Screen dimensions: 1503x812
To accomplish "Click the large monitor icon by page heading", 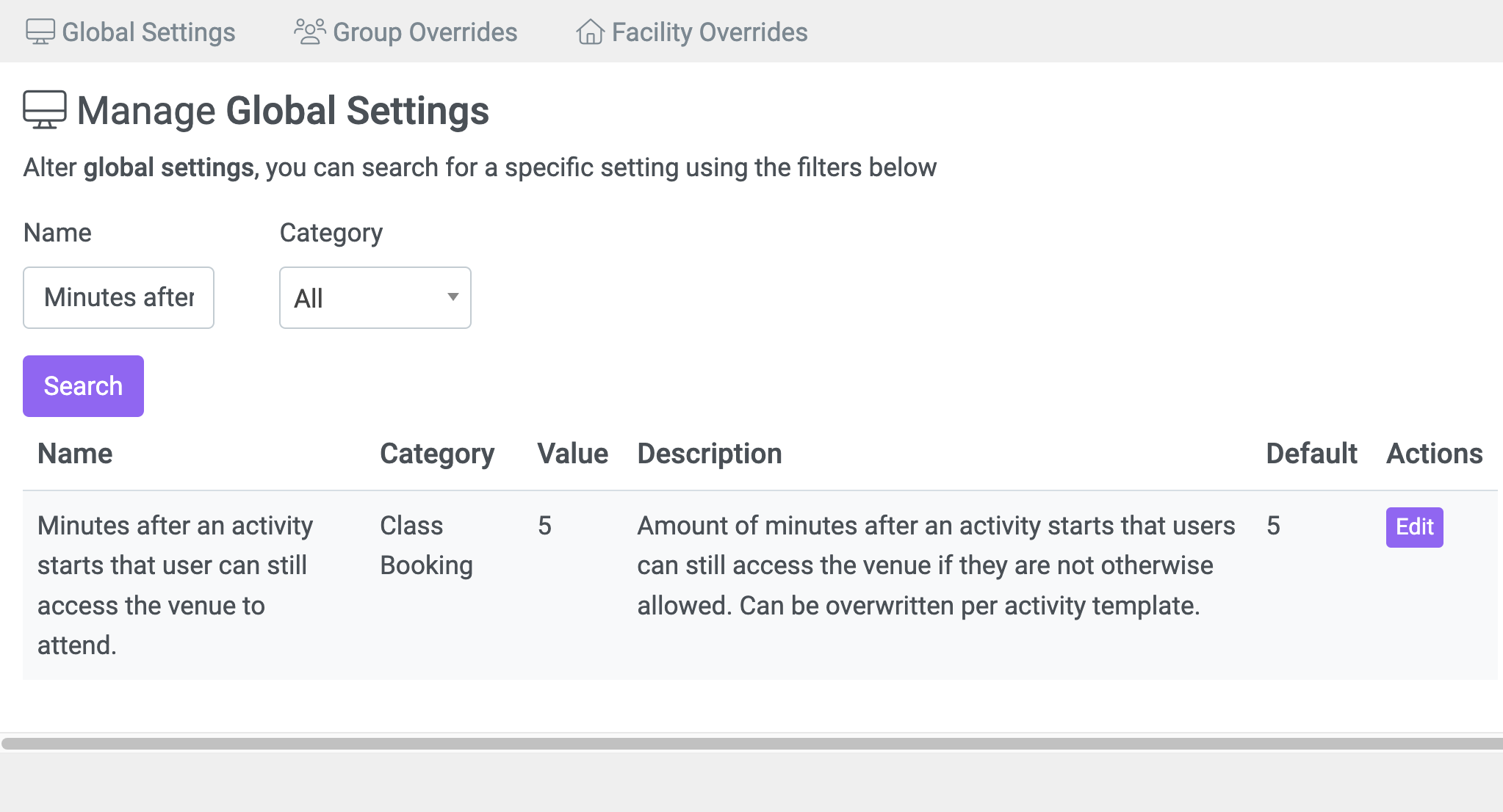I will (45, 110).
